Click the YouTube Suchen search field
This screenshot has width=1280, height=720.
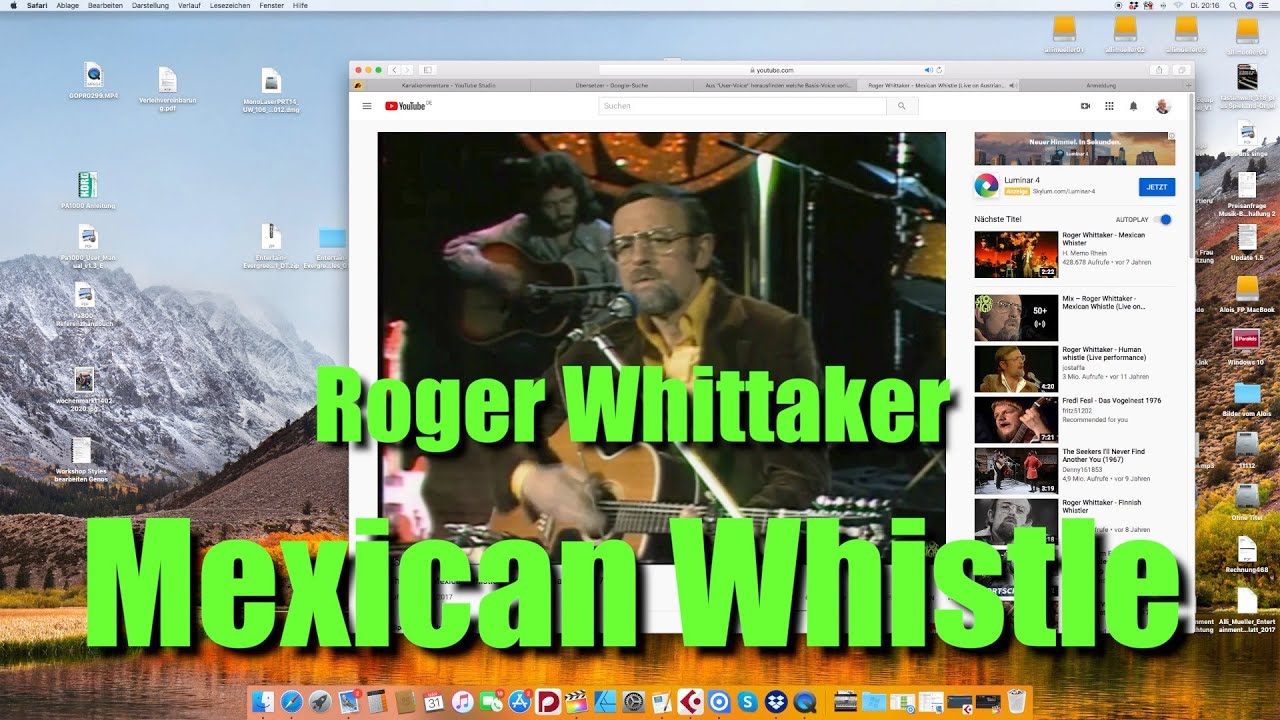pyautogui.click(x=742, y=106)
